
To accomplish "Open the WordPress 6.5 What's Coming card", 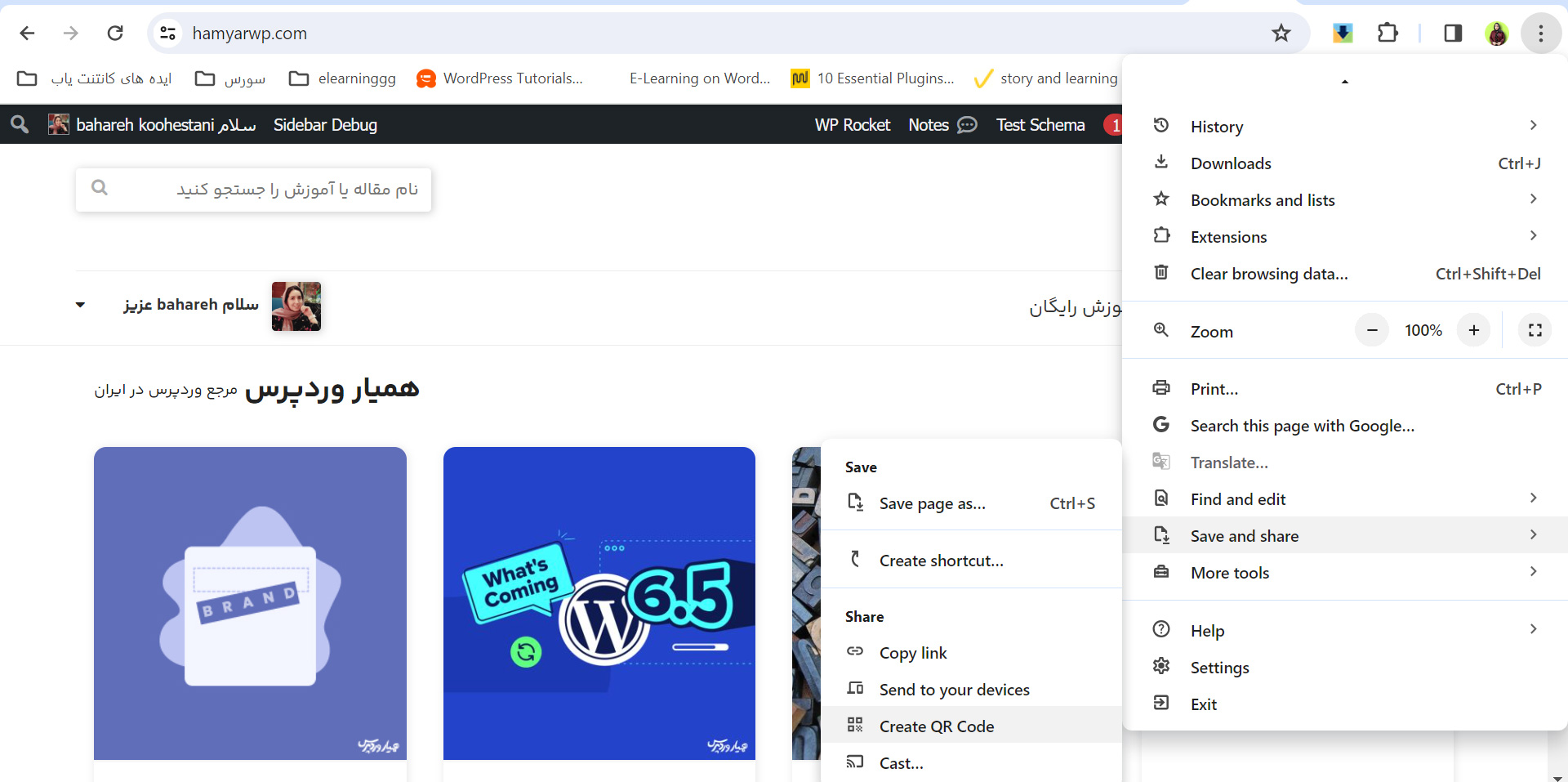I will pyautogui.click(x=599, y=603).
